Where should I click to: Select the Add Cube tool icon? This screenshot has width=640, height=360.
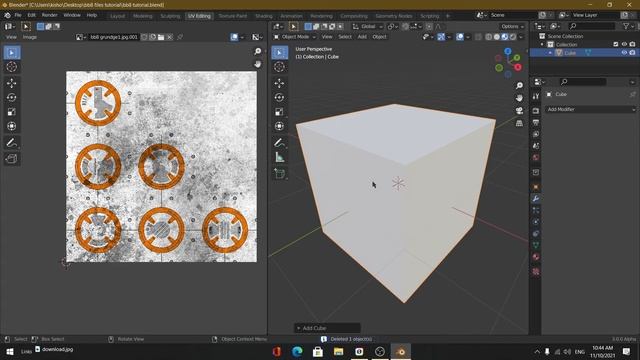[x=280, y=173]
